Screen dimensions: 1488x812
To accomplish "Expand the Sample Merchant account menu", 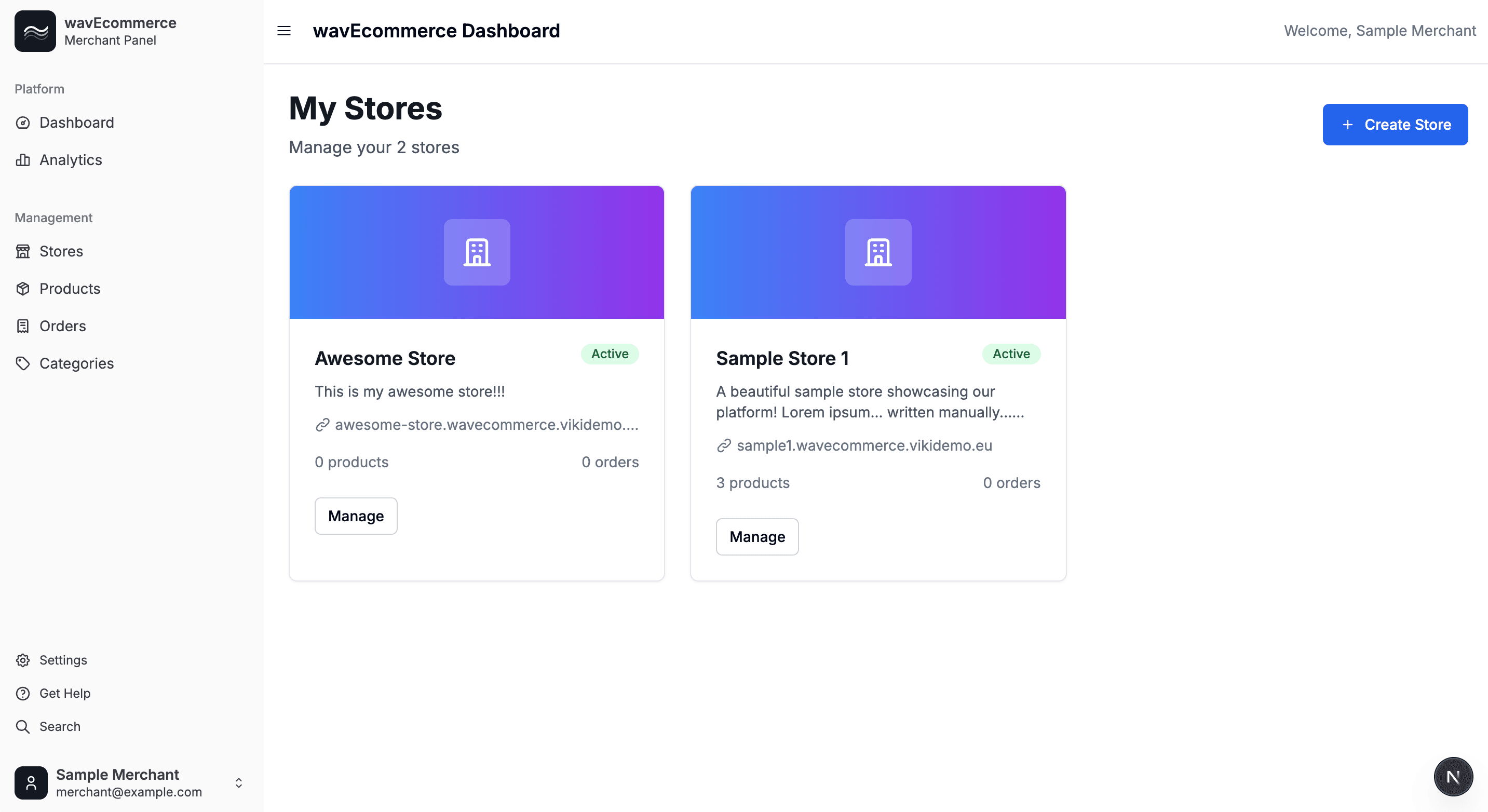I will (238, 783).
